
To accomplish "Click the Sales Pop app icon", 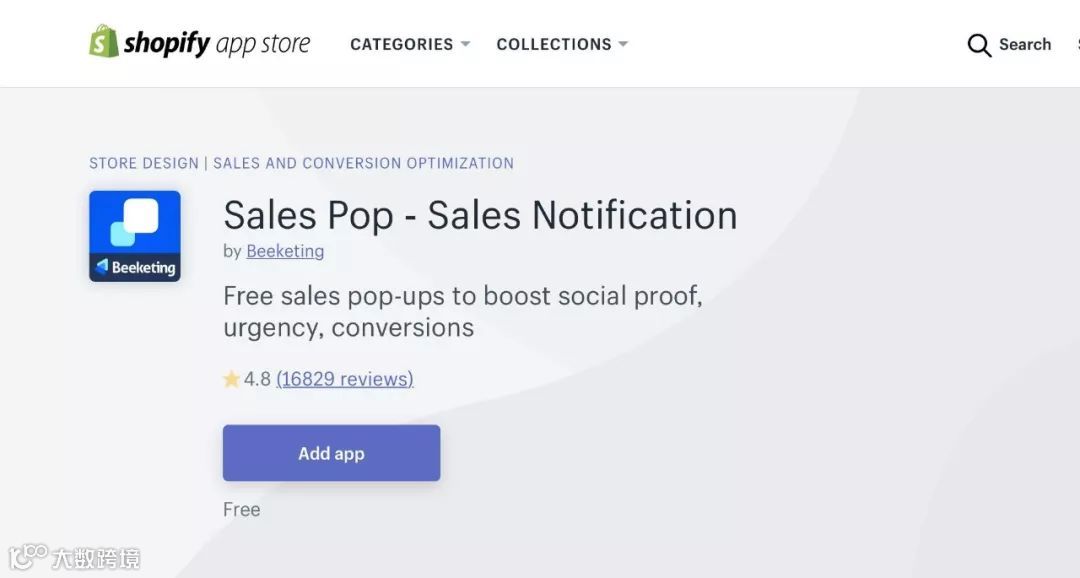I will click(x=135, y=236).
